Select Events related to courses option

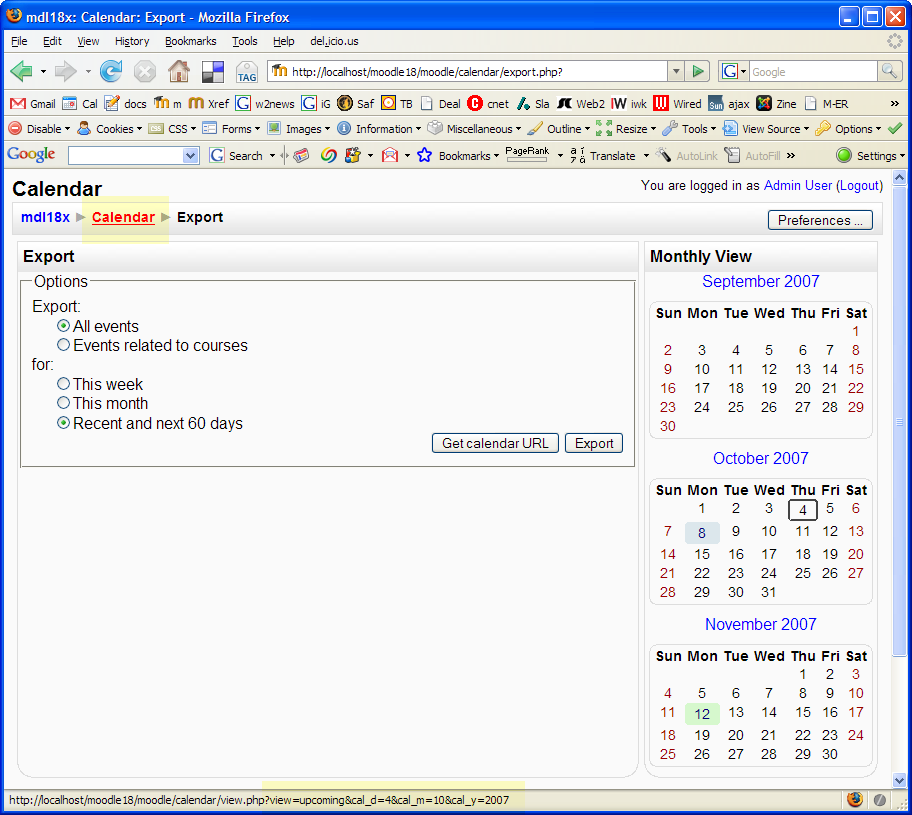coord(63,345)
